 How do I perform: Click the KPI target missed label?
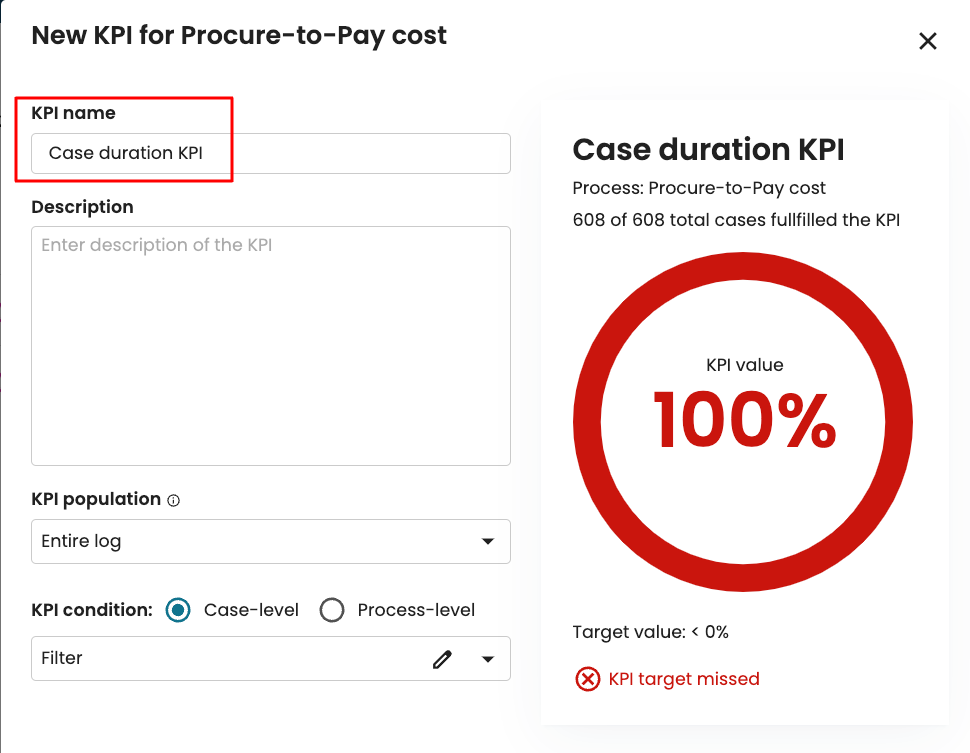tap(684, 680)
